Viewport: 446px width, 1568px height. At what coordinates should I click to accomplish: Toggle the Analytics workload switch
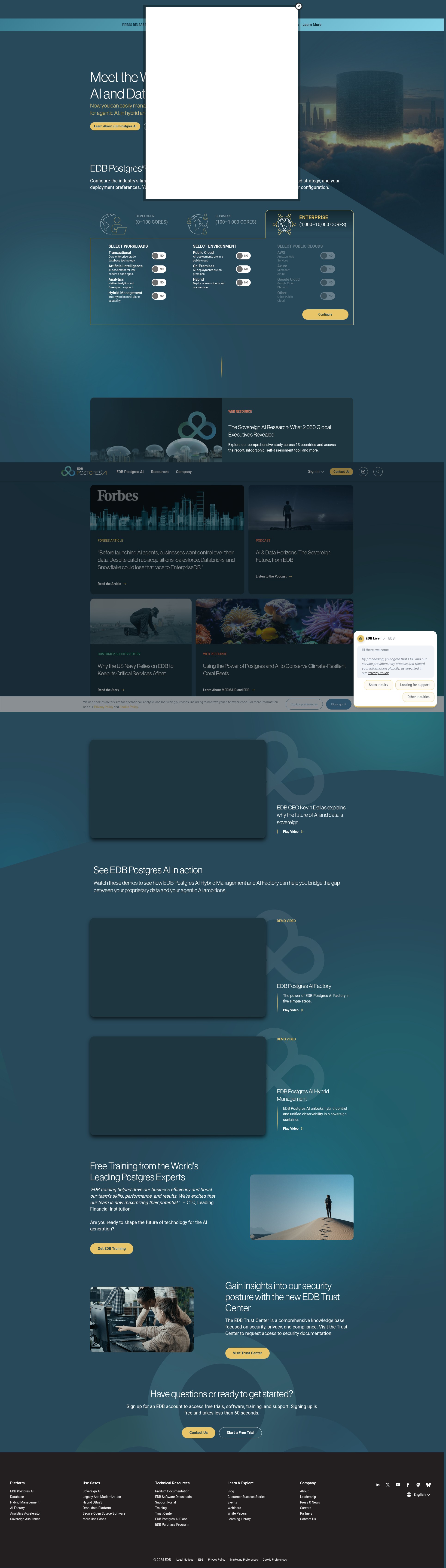[x=159, y=283]
